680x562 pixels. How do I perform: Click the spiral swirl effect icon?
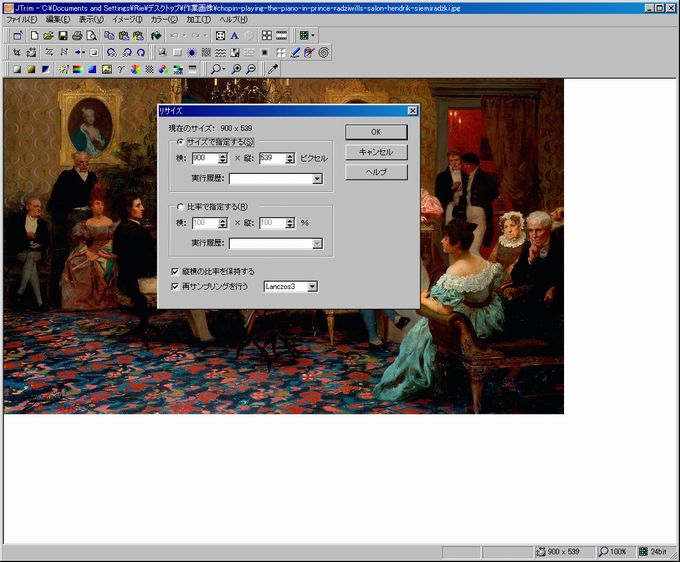324,52
